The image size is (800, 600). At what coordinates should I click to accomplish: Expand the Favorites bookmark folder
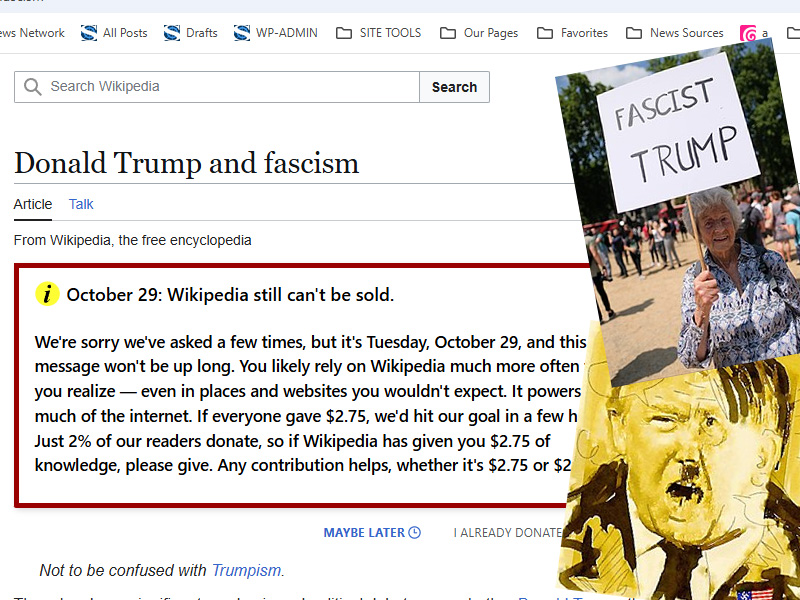(572, 33)
